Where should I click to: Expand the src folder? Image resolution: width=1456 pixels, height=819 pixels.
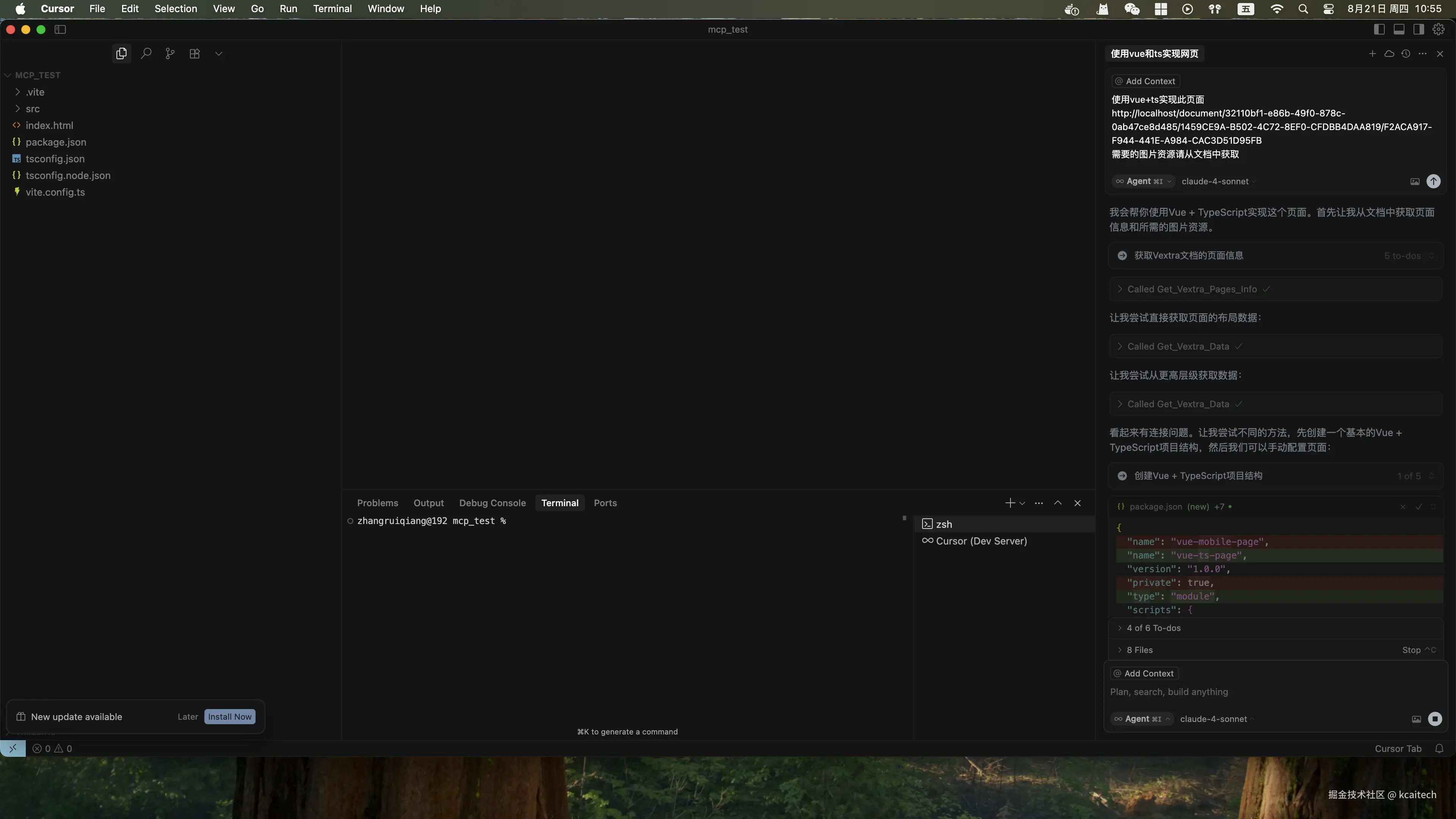[32, 108]
